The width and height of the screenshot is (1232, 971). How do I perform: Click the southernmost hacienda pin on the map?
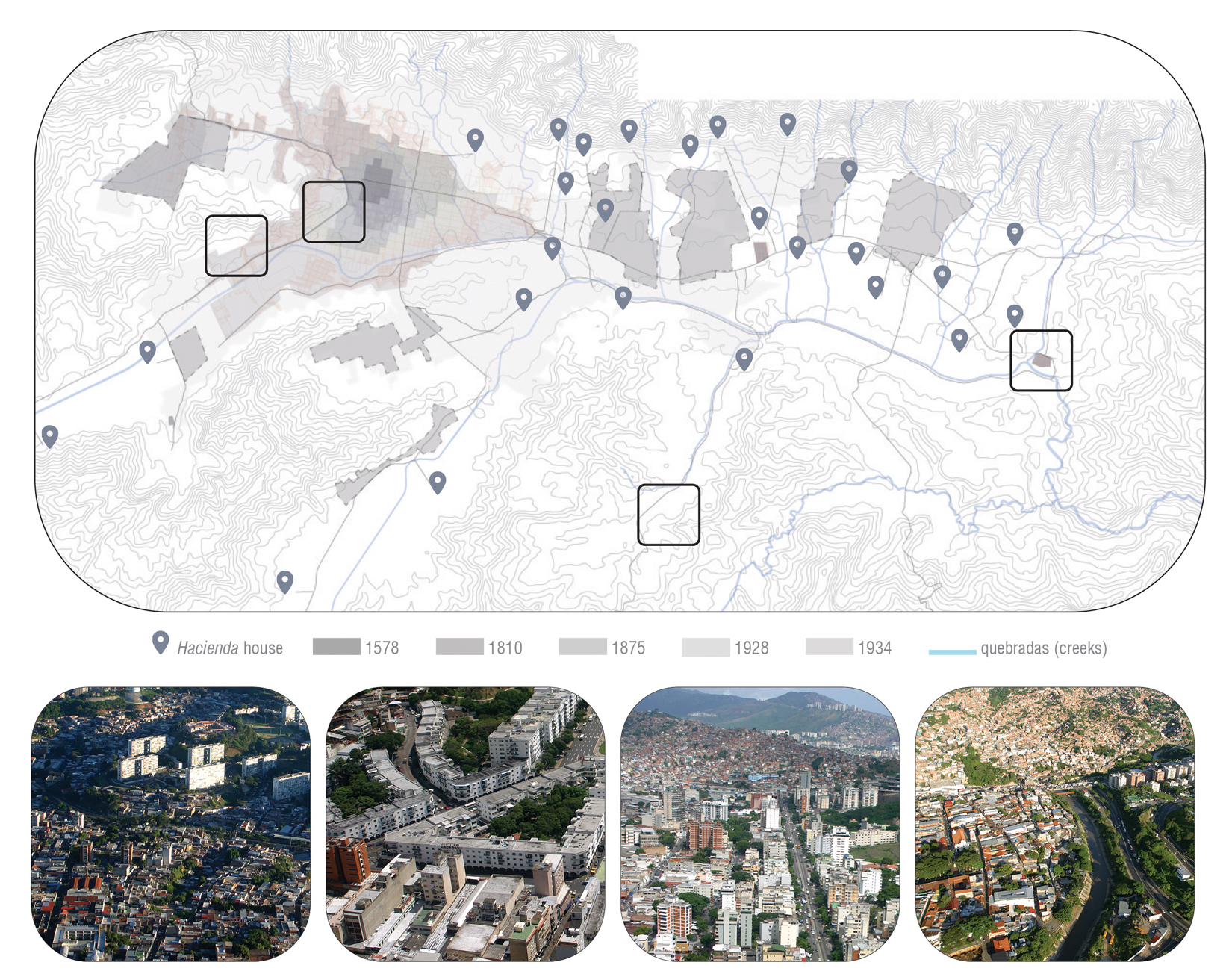[x=285, y=581]
